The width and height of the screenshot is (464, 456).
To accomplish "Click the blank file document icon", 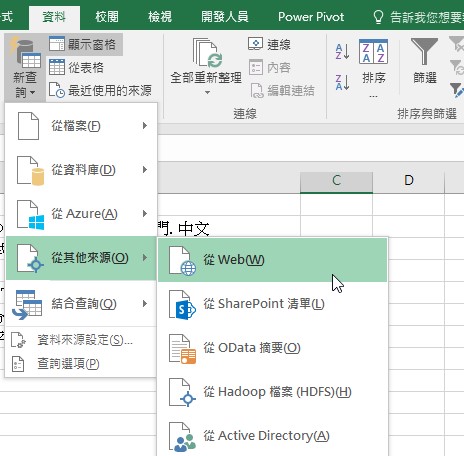I will tap(28, 126).
